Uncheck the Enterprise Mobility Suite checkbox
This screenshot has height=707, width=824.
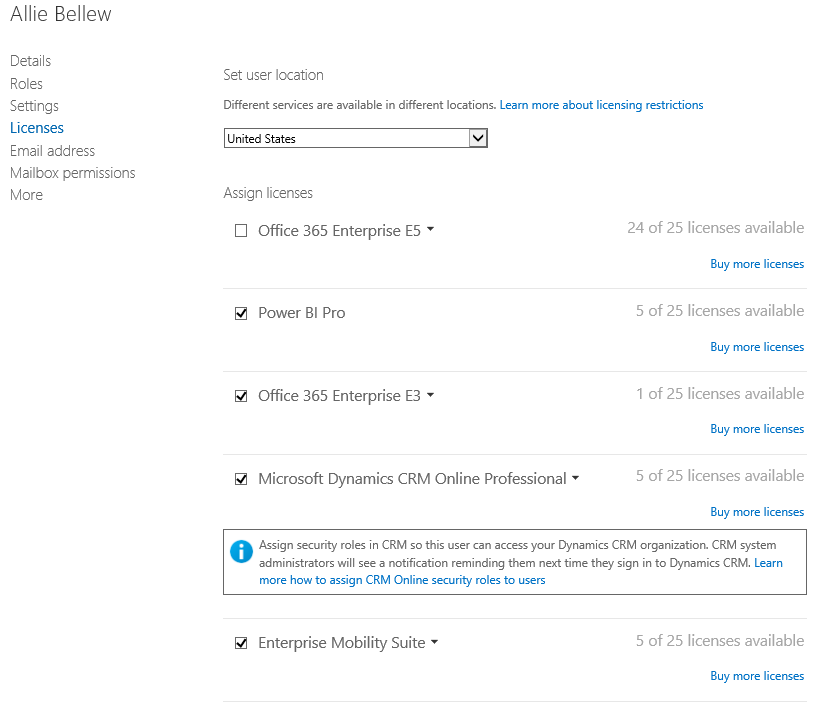pos(241,643)
